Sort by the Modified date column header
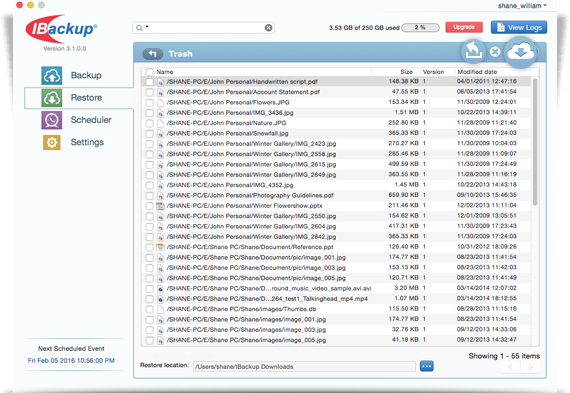The height and width of the screenshot is (393, 570). [477, 72]
